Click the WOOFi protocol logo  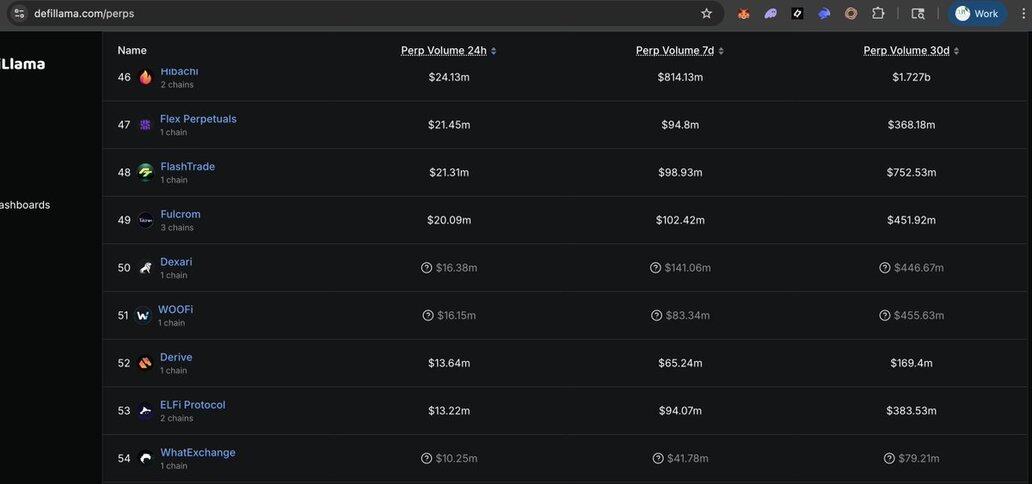tap(143, 315)
